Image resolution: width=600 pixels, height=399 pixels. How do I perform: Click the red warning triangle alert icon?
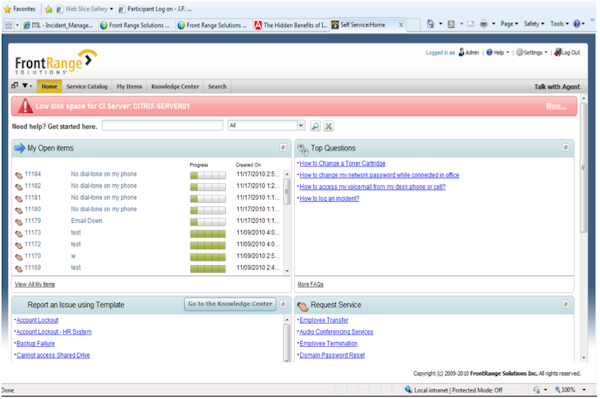click(x=25, y=106)
